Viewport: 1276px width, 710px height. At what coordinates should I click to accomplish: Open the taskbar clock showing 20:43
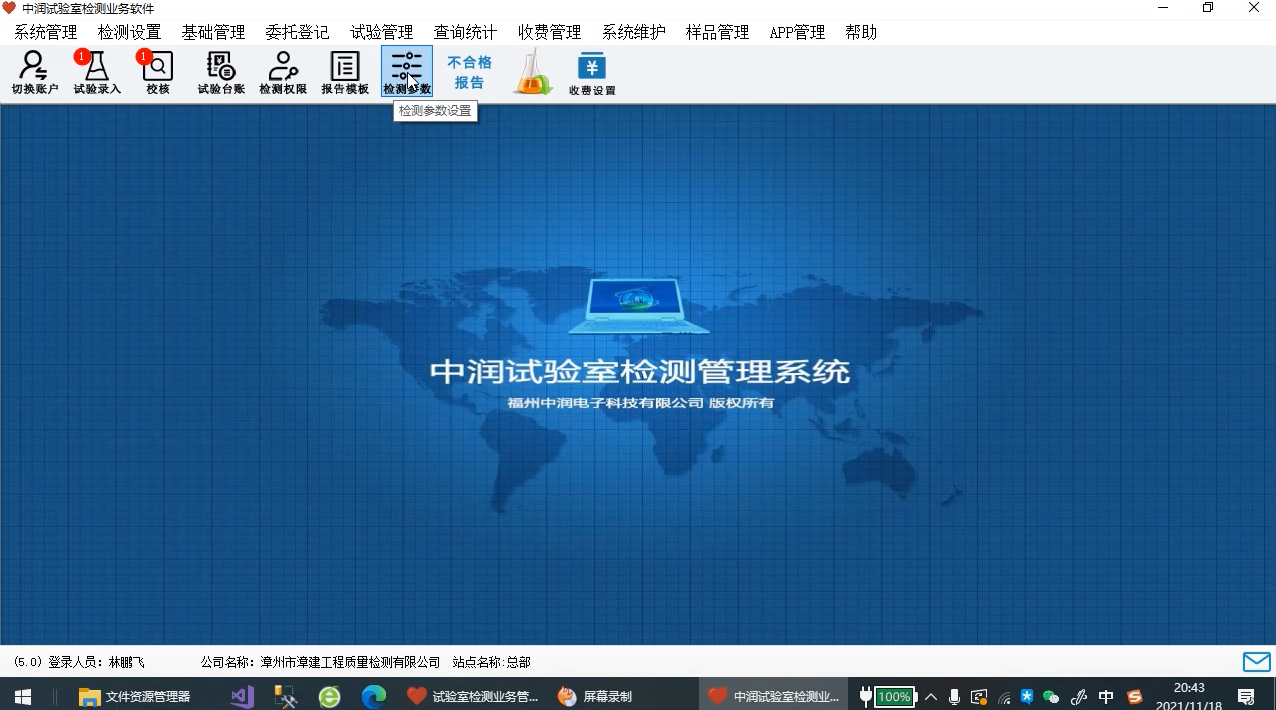[x=1189, y=696]
